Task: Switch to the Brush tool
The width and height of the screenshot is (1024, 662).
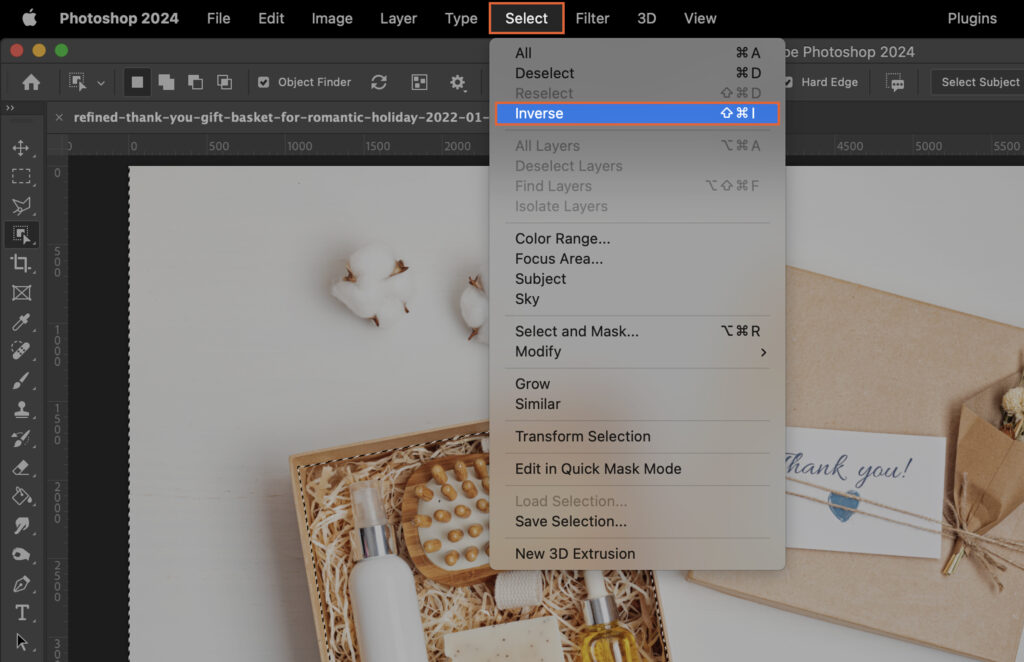Action: pos(22,380)
